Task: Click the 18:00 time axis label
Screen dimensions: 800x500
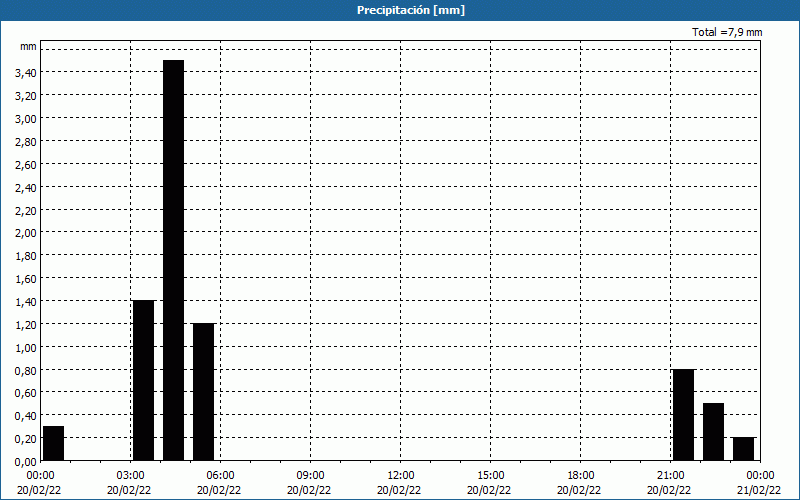Action: 581,476
